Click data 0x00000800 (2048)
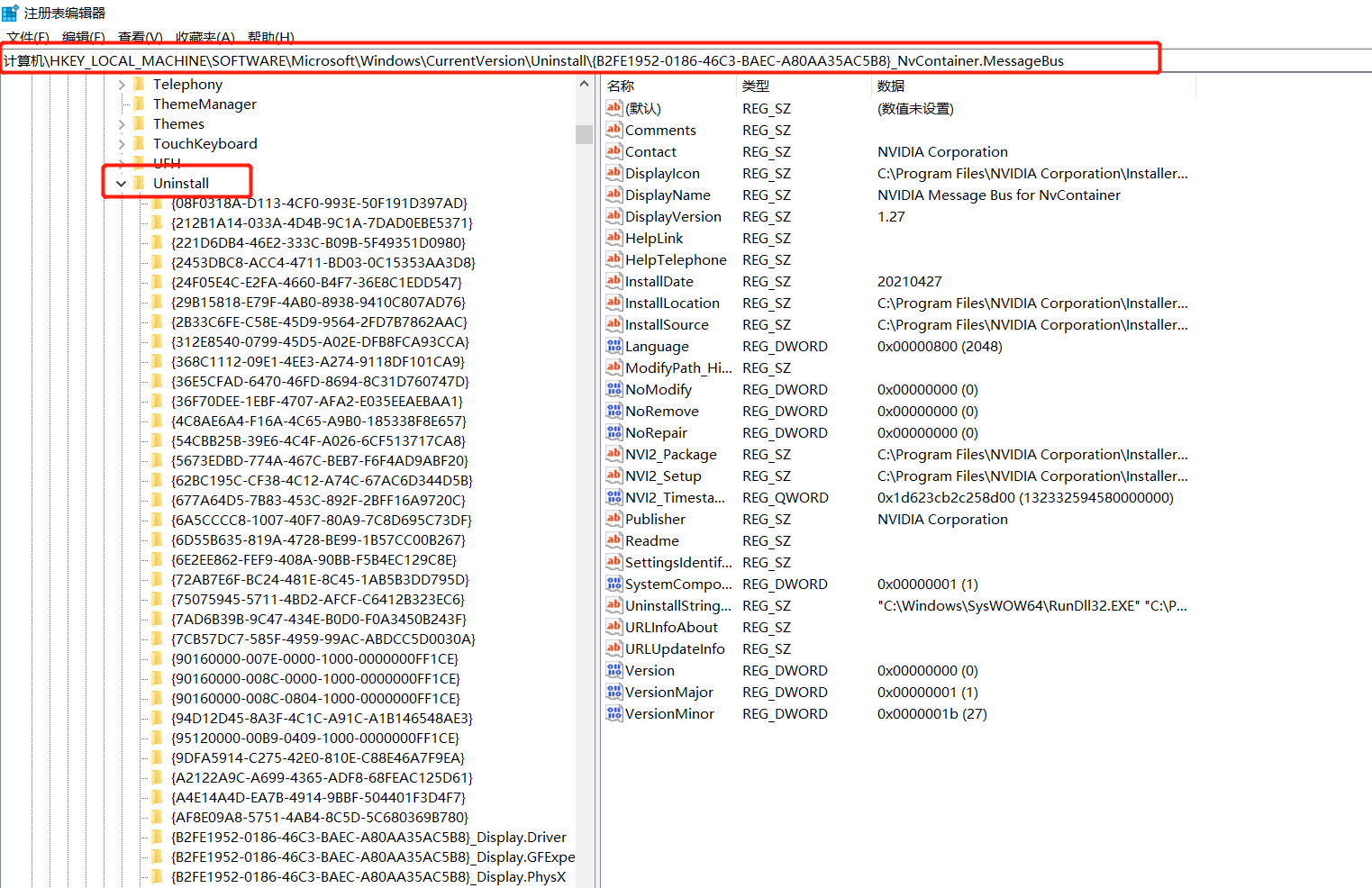The height and width of the screenshot is (888, 1372). click(x=940, y=347)
